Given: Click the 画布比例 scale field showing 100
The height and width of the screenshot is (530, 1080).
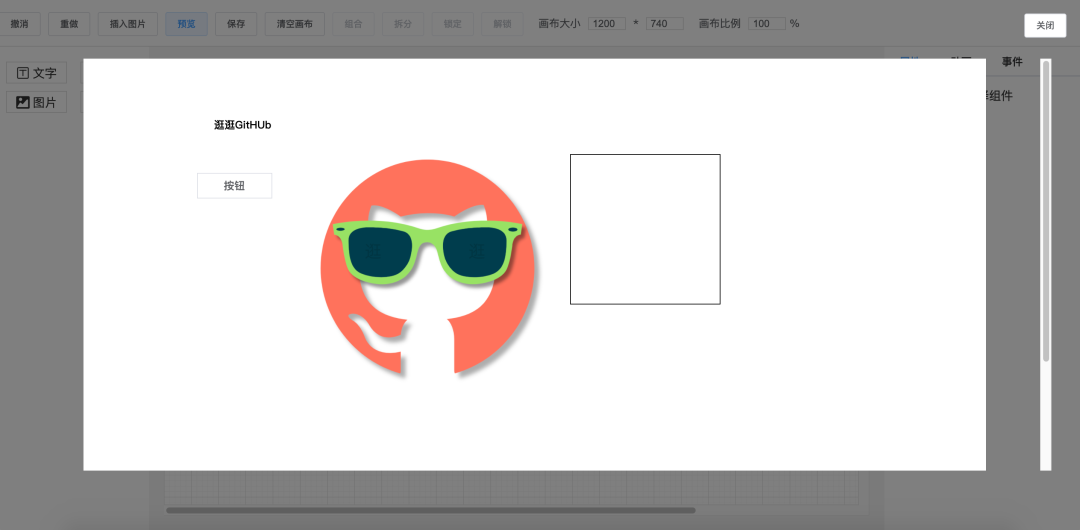Looking at the screenshot, I should point(767,23).
